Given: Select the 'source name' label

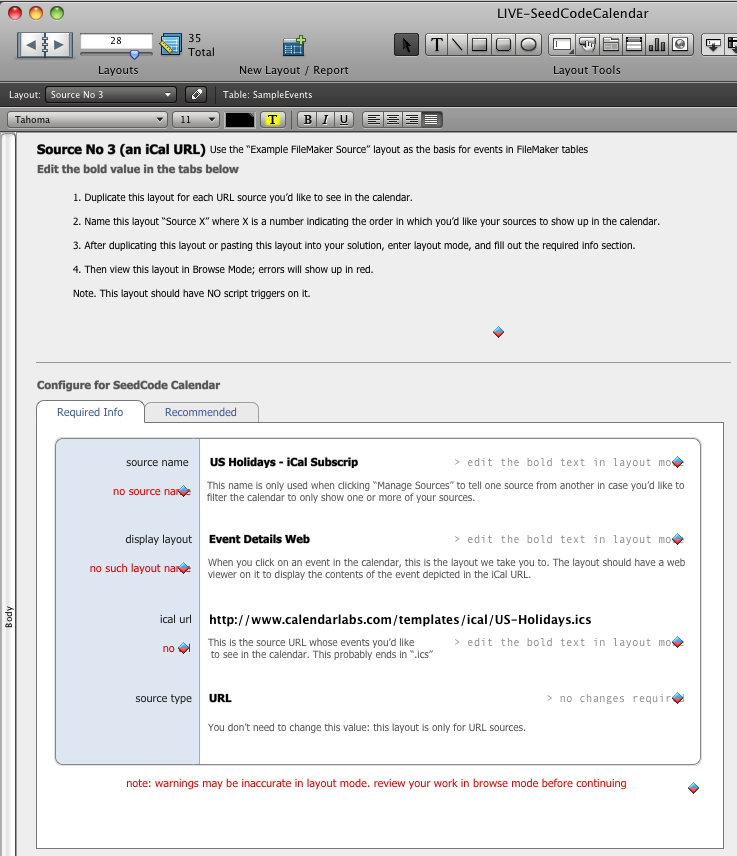Looking at the screenshot, I should pyautogui.click(x=157, y=462).
